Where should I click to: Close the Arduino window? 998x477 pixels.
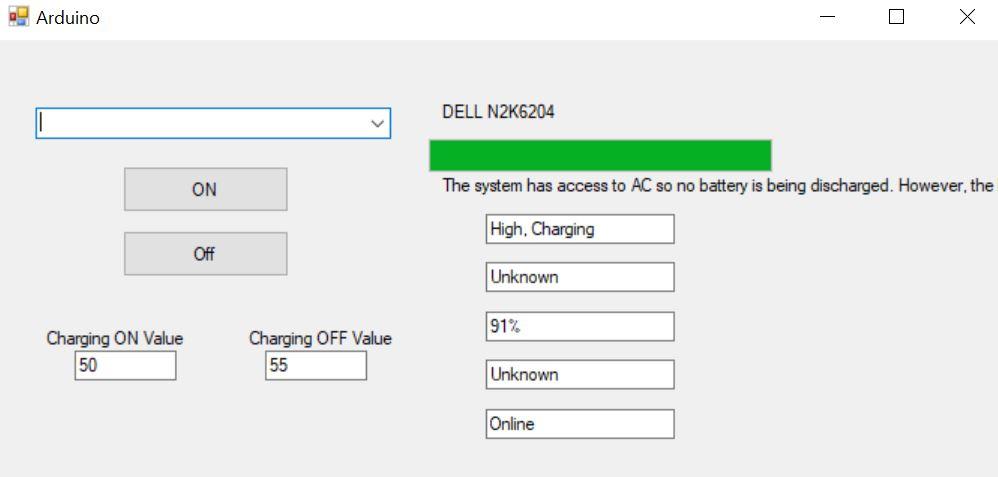967,17
